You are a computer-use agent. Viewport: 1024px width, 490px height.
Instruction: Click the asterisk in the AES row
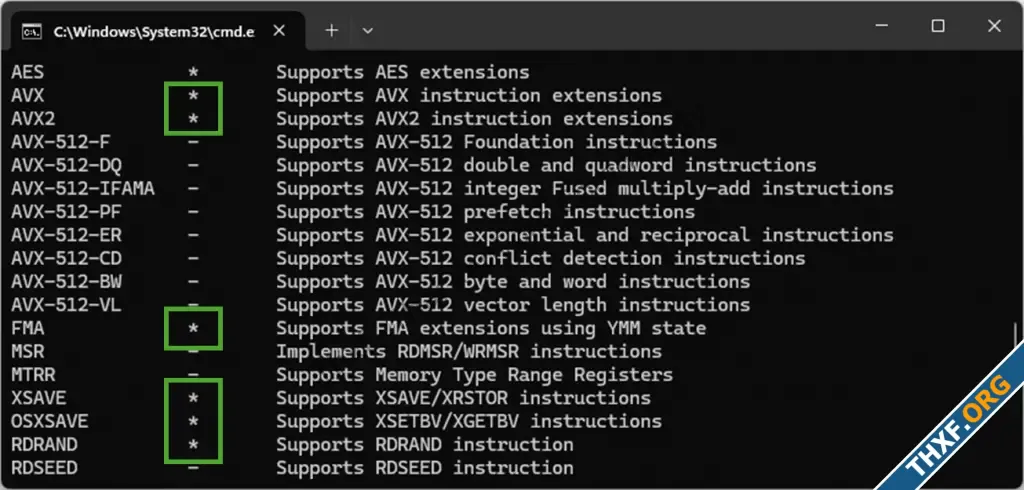tap(193, 73)
